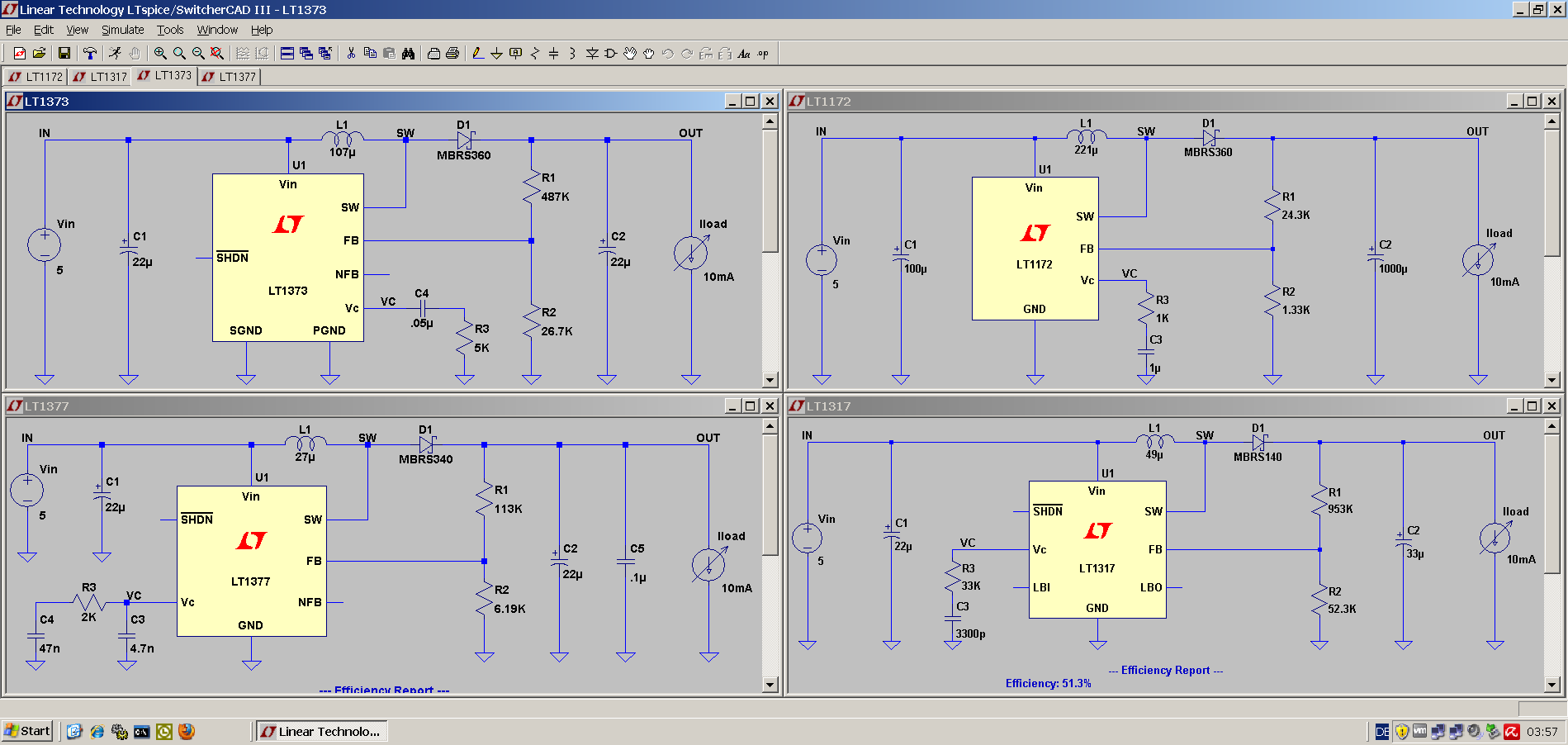Click the 953K resistor value in LT1317
Screen dimensions: 1568x745
pos(1340,509)
